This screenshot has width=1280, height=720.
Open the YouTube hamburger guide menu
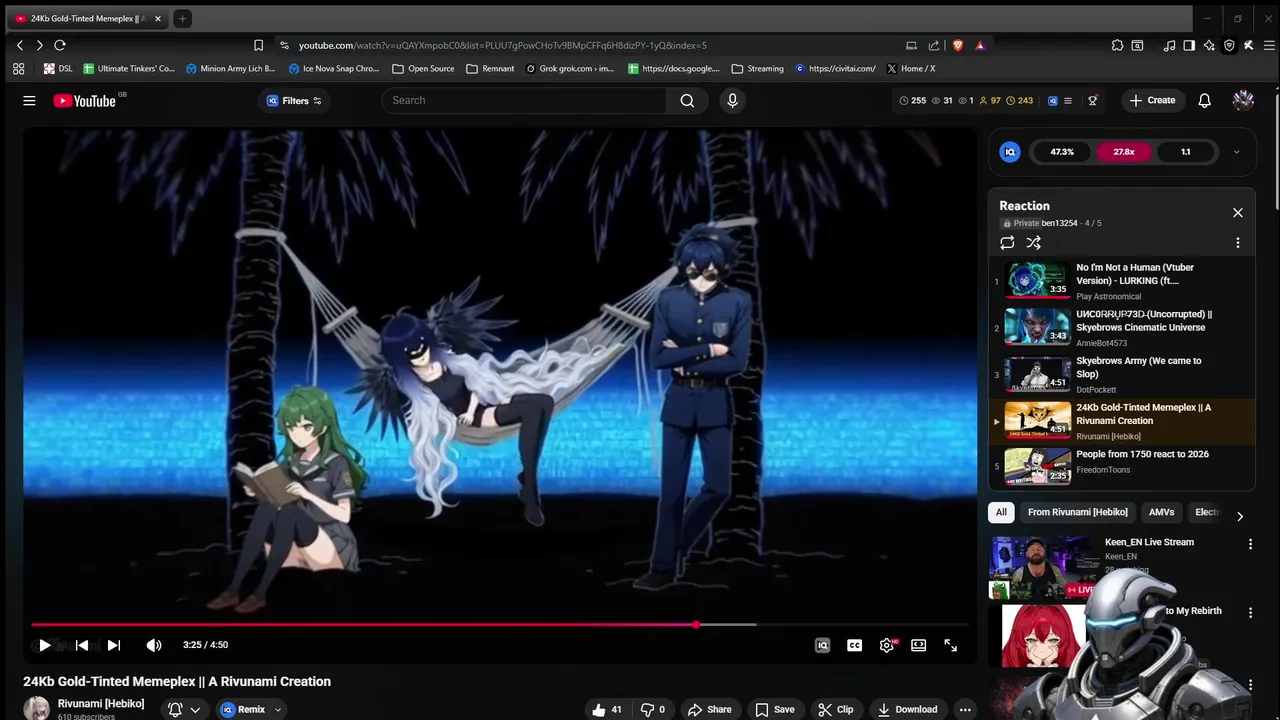pyautogui.click(x=29, y=100)
